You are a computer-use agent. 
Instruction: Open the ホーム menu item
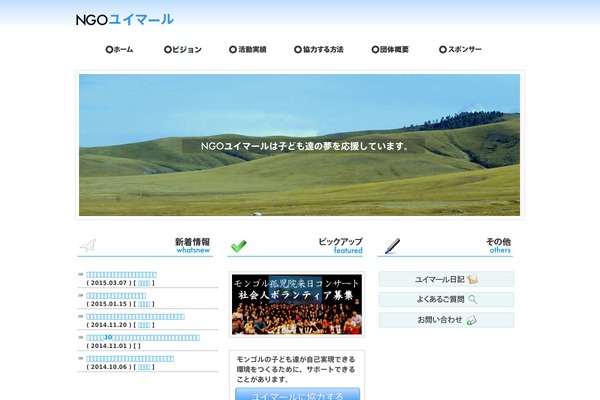tap(119, 49)
